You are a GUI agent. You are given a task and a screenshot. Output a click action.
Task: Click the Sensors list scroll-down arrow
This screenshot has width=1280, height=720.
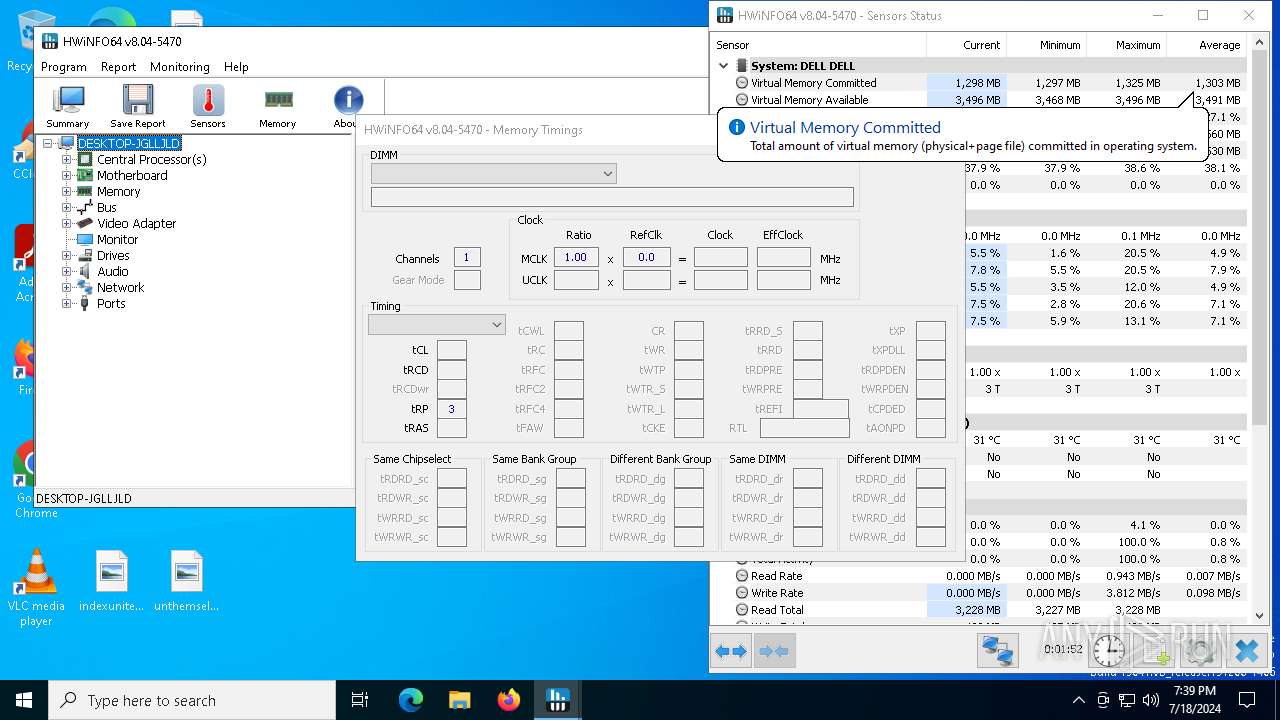click(x=1260, y=617)
